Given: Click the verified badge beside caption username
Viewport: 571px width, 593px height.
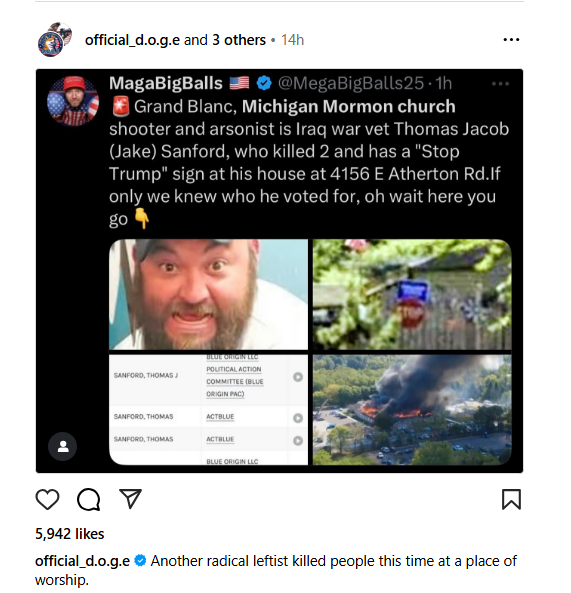Looking at the screenshot, I should coord(140,560).
